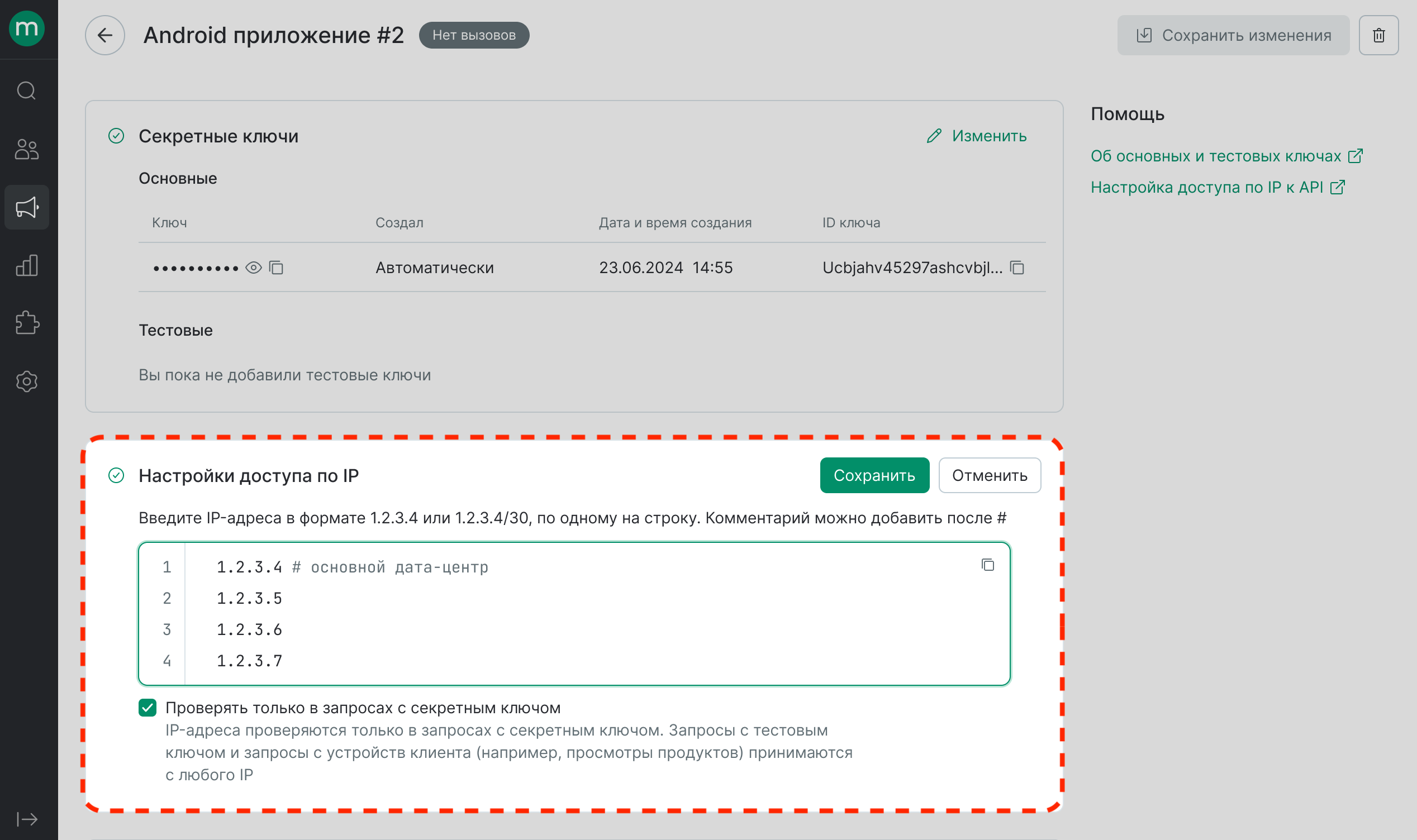The image size is (1417, 840).
Task: Click the ID ключа column header
Action: (x=851, y=222)
